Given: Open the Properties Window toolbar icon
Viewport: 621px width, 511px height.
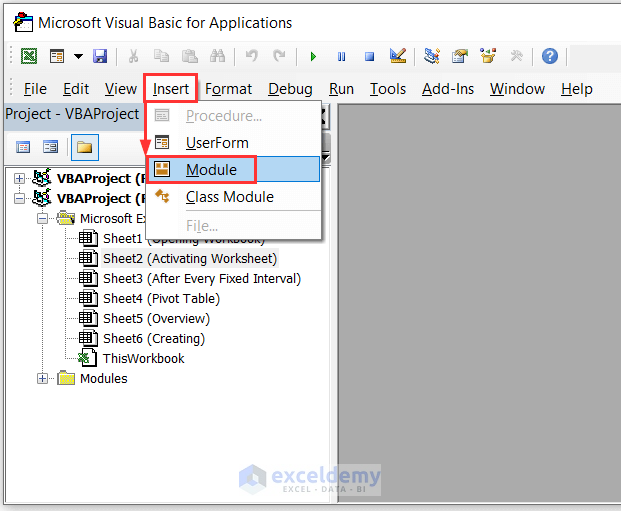Looking at the screenshot, I should click(x=460, y=56).
